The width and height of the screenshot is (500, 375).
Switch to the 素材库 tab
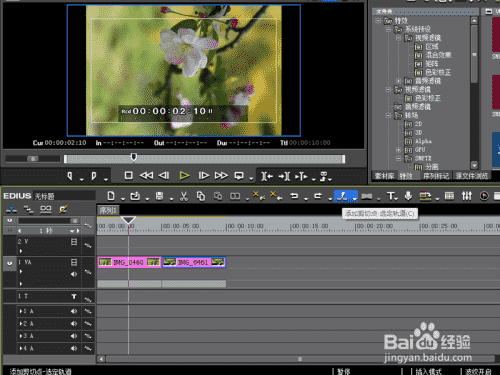tap(384, 176)
